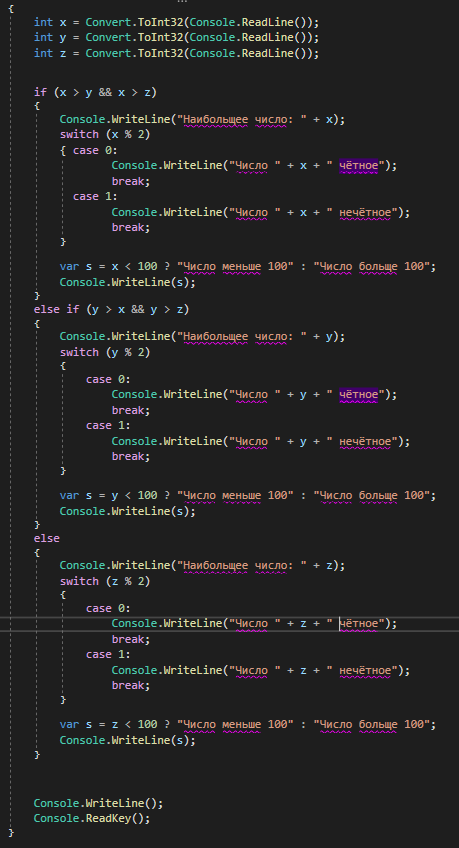The height and width of the screenshot is (848, 459).
Task: Click word 'чётное' in the z WriteLine line
Action: [358, 624]
